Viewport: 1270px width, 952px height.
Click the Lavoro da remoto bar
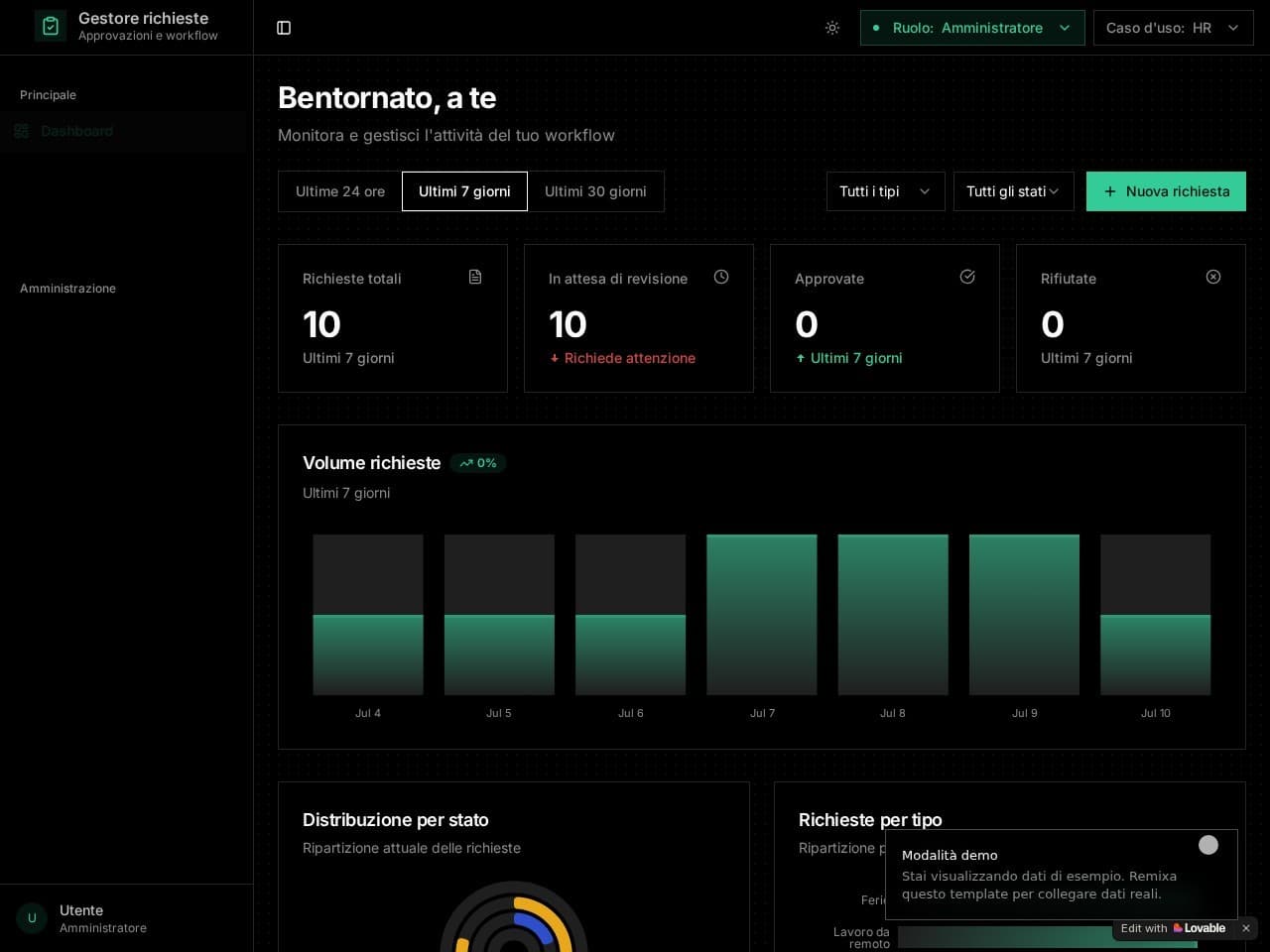click(1048, 937)
